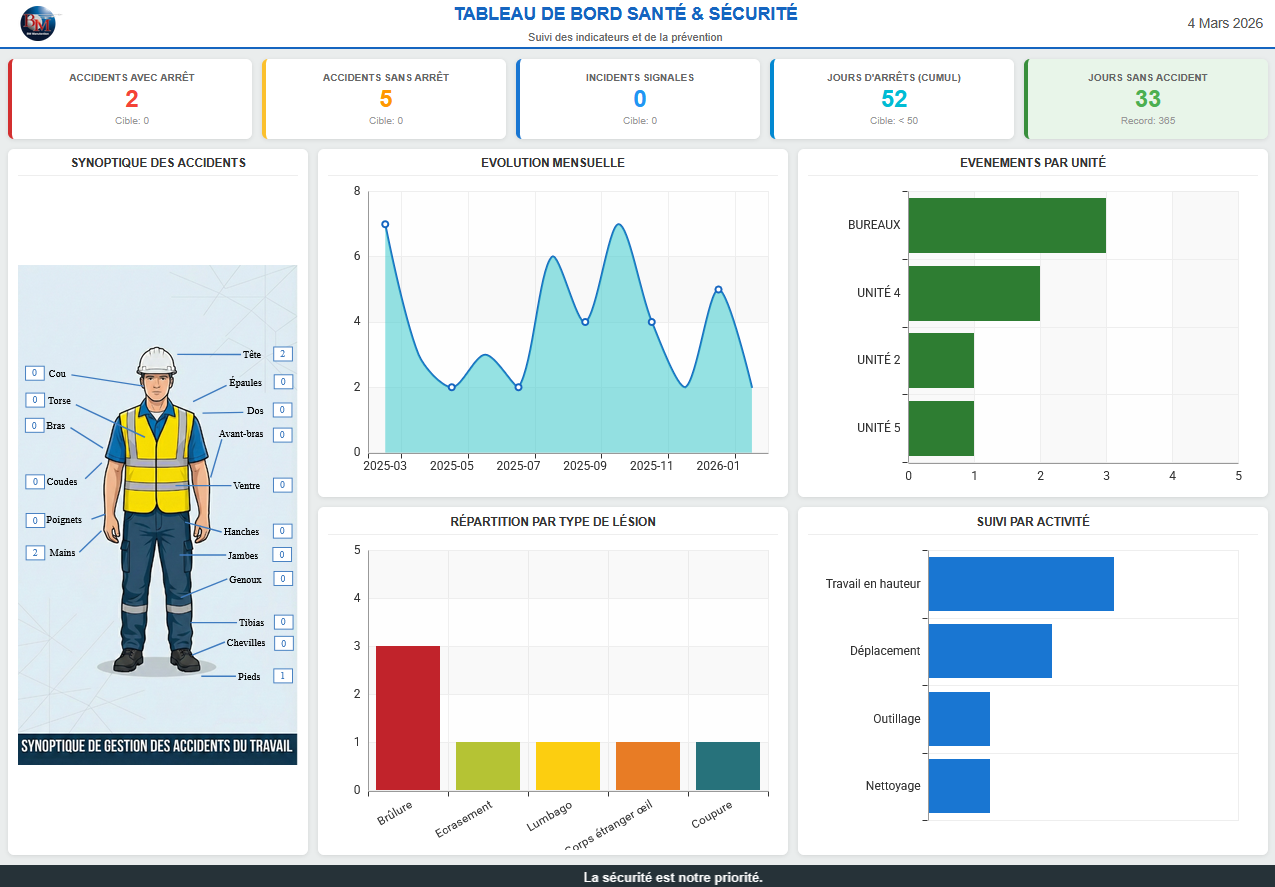Image resolution: width=1275 pixels, height=887 pixels.
Task: Select the Déplacement blue bar
Action: coord(990,651)
